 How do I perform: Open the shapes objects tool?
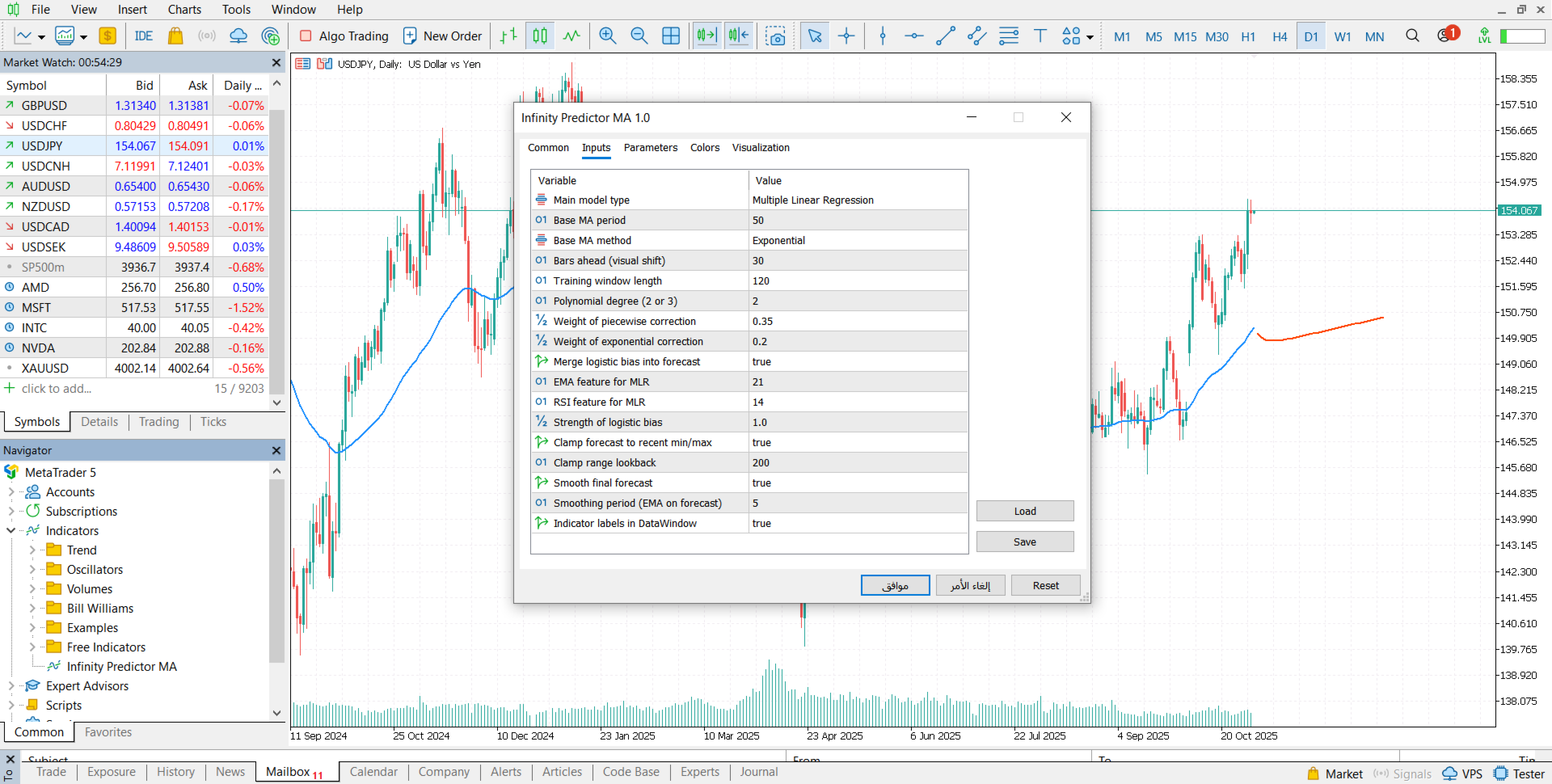(x=1071, y=36)
